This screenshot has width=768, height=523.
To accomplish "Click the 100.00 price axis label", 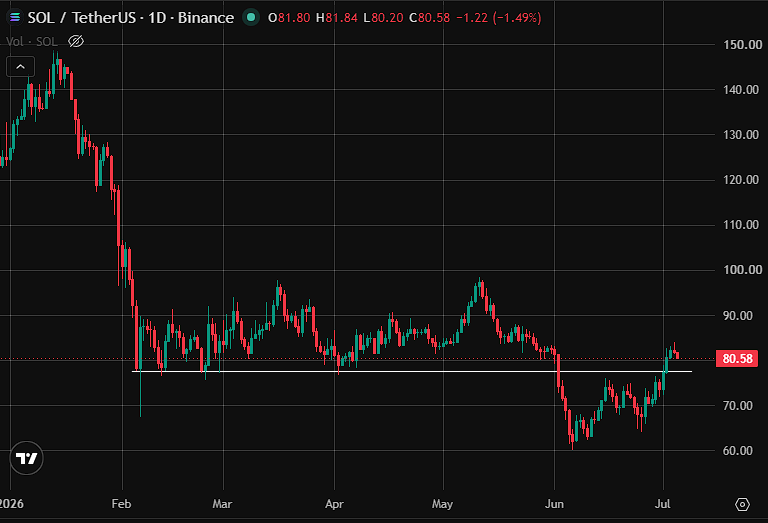I will coord(743,270).
